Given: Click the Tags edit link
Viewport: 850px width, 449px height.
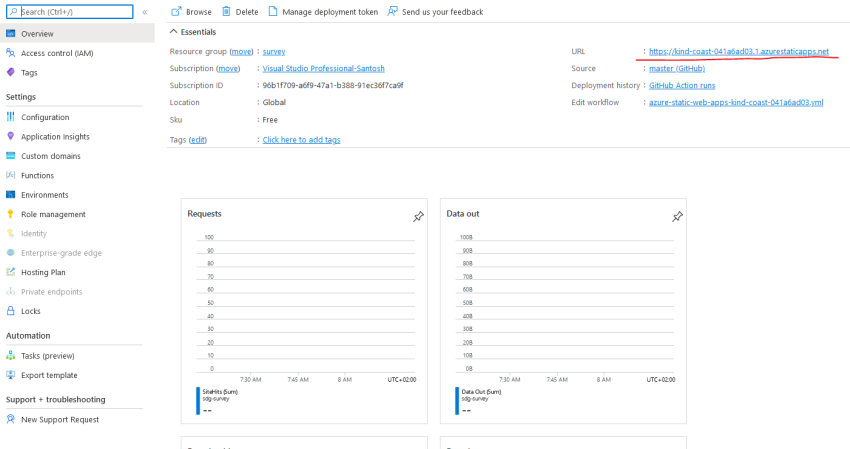Looking at the screenshot, I should [x=198, y=139].
